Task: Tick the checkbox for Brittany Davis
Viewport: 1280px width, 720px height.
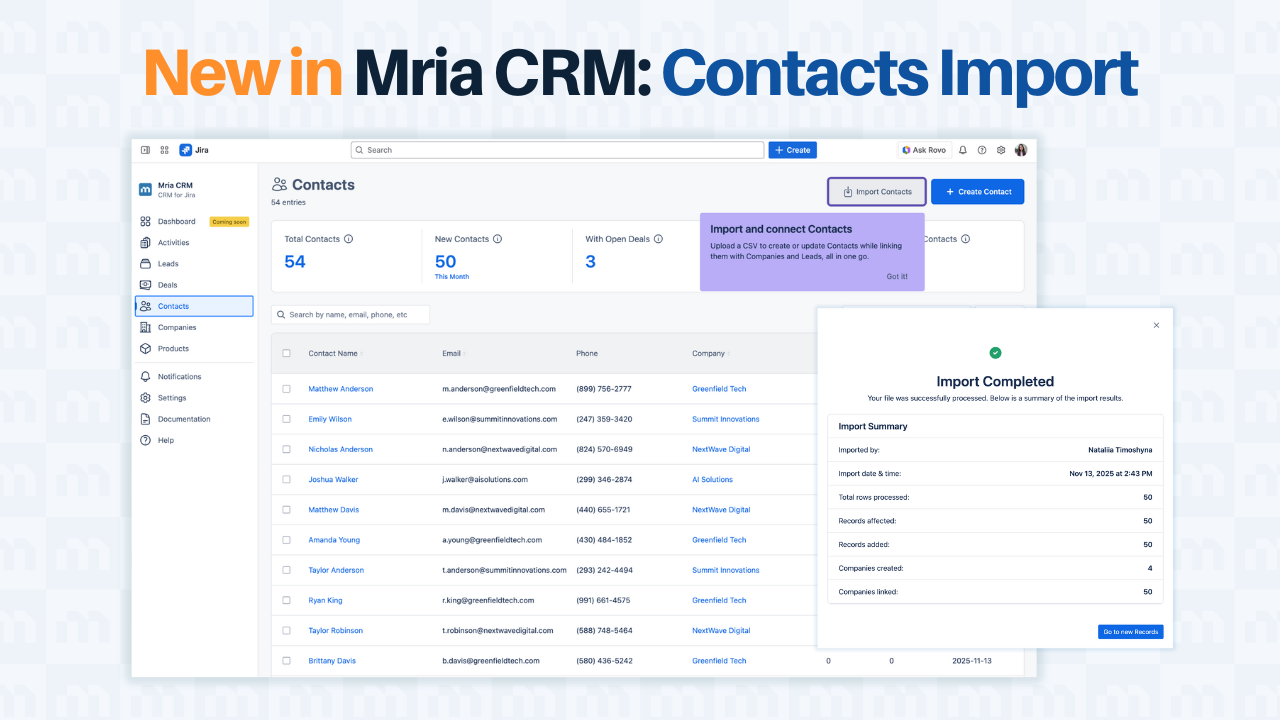Action: [x=287, y=661]
